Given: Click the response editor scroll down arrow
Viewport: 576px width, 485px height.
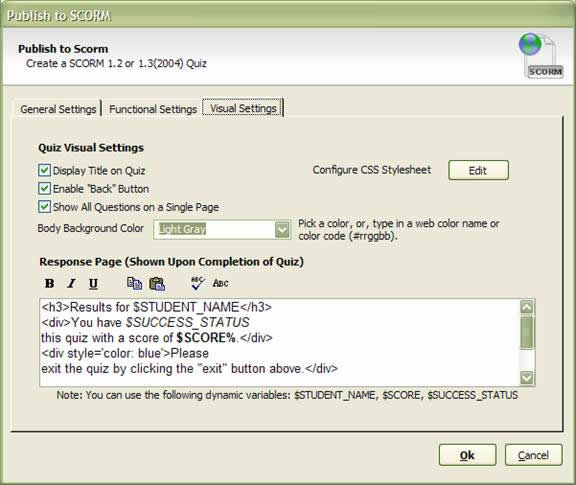Looking at the screenshot, I should 527,377.
